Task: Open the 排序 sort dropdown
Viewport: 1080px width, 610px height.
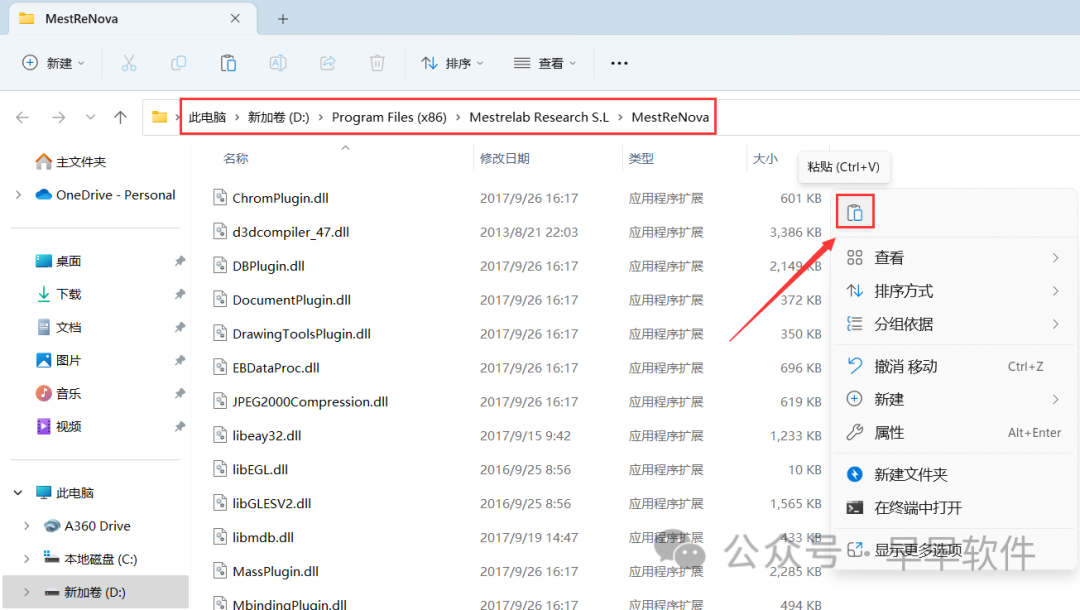Action: [452, 63]
